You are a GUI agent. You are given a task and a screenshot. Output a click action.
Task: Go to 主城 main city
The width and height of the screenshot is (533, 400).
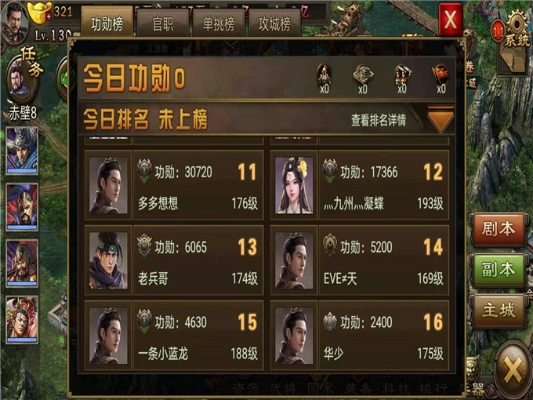pos(498,311)
